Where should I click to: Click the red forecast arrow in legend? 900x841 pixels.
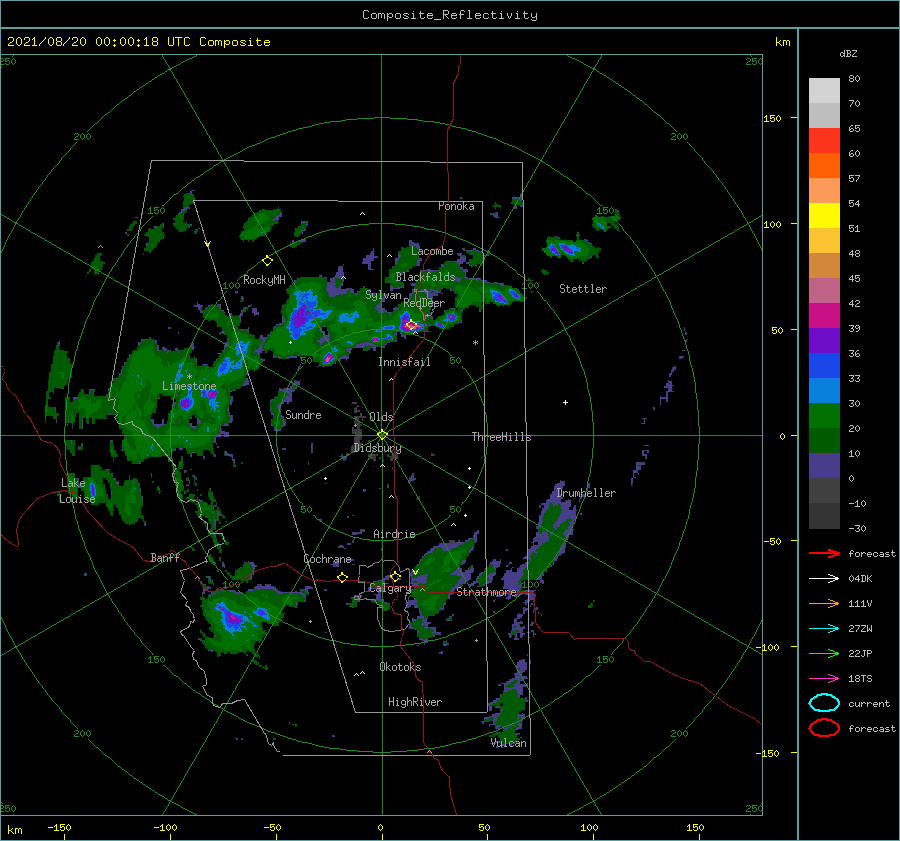pos(824,553)
